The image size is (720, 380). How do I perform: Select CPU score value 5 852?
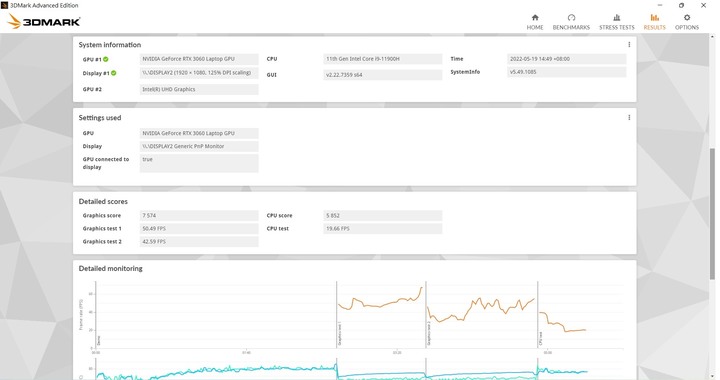(382, 216)
